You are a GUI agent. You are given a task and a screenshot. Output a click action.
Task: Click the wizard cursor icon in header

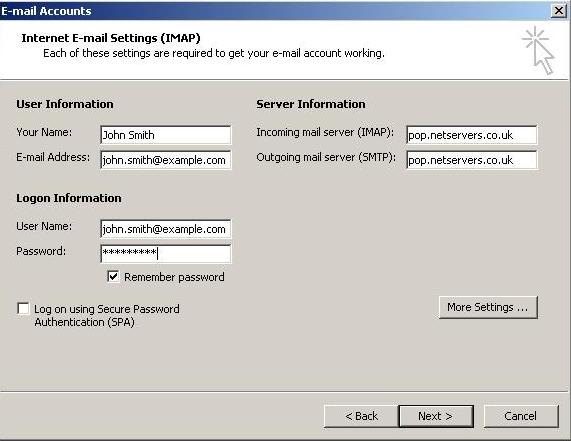tap(538, 50)
